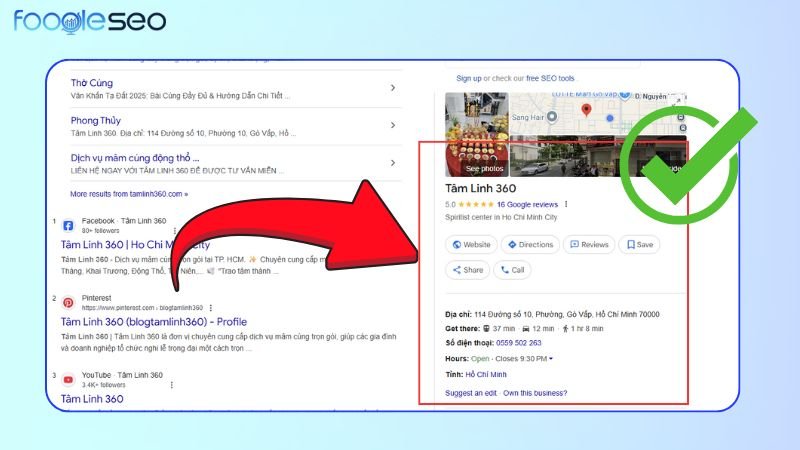Click the Share button
The height and width of the screenshot is (450, 800).
pos(467,270)
